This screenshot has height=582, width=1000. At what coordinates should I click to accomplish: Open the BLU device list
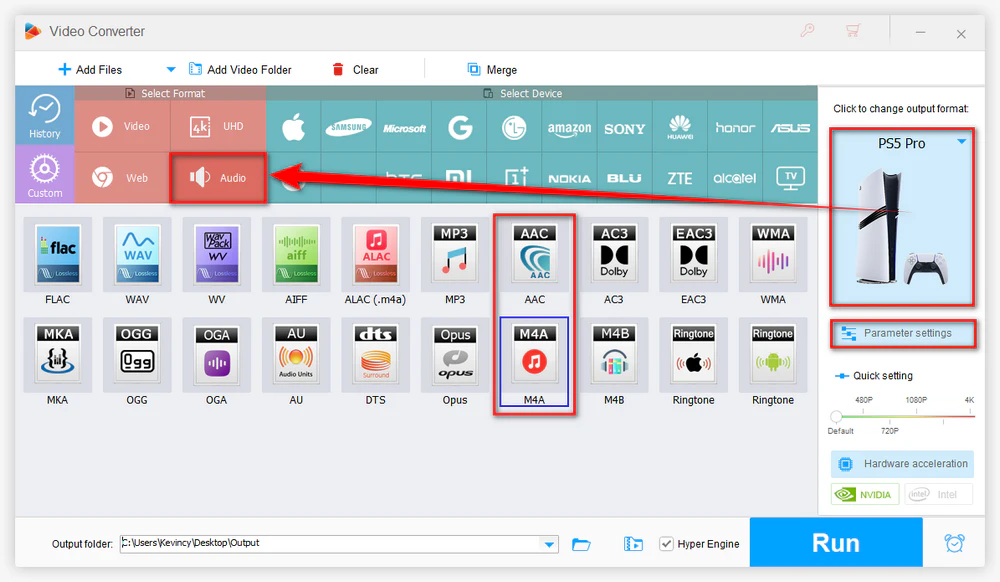point(624,178)
